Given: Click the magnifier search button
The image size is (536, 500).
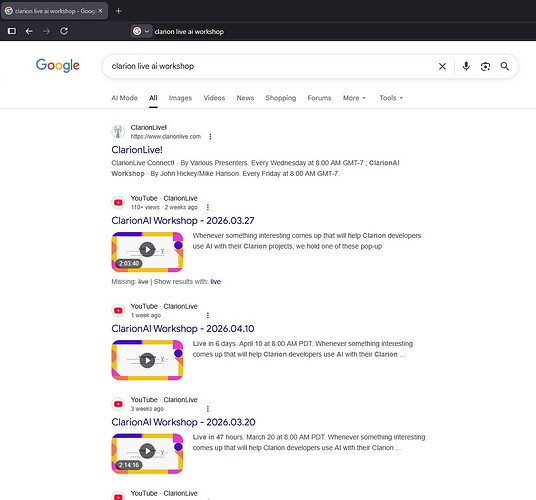Looking at the screenshot, I should (505, 66).
